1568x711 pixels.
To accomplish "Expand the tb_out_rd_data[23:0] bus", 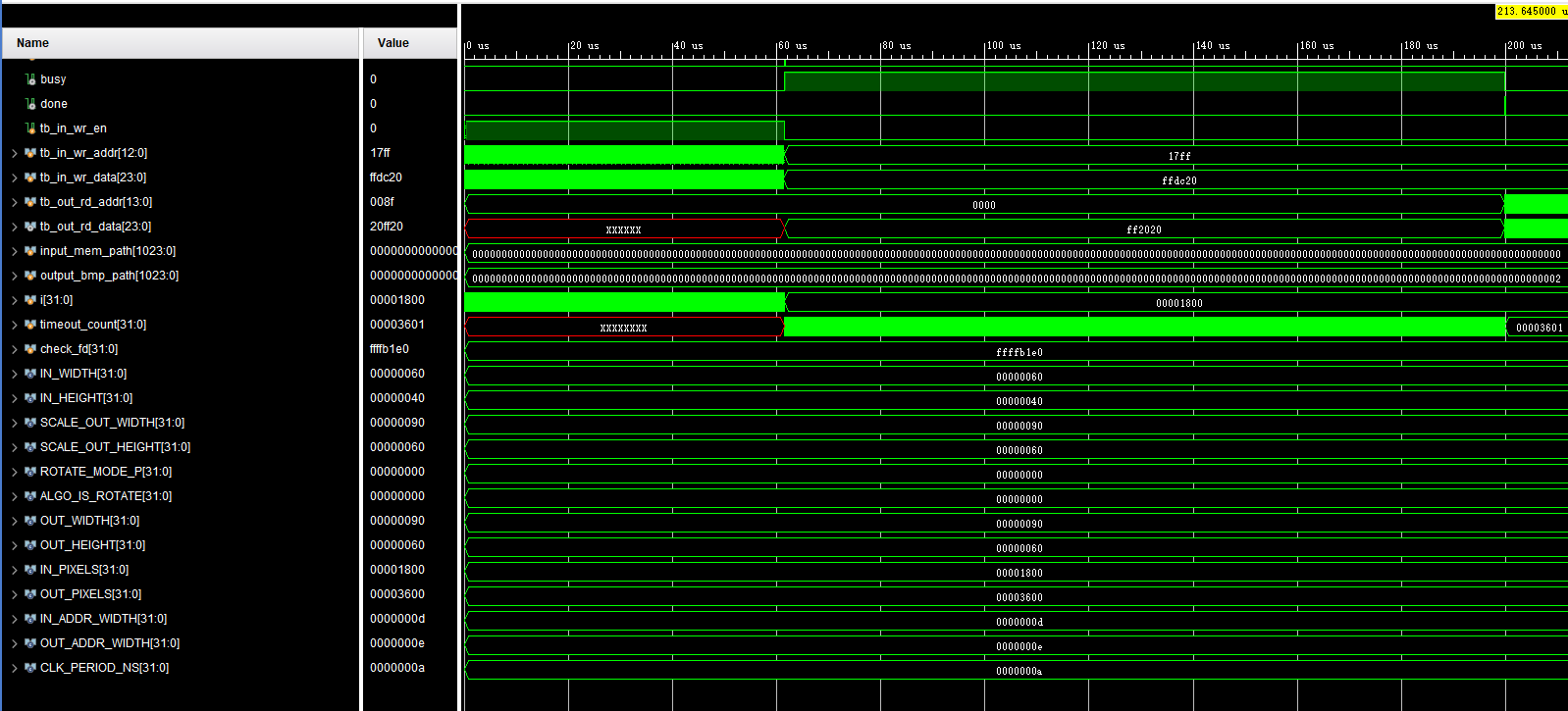I will pyautogui.click(x=15, y=227).
